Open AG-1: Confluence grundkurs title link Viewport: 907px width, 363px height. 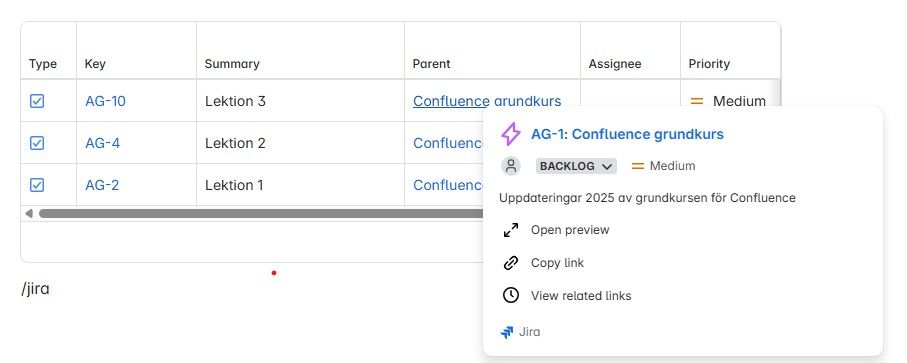(627, 134)
